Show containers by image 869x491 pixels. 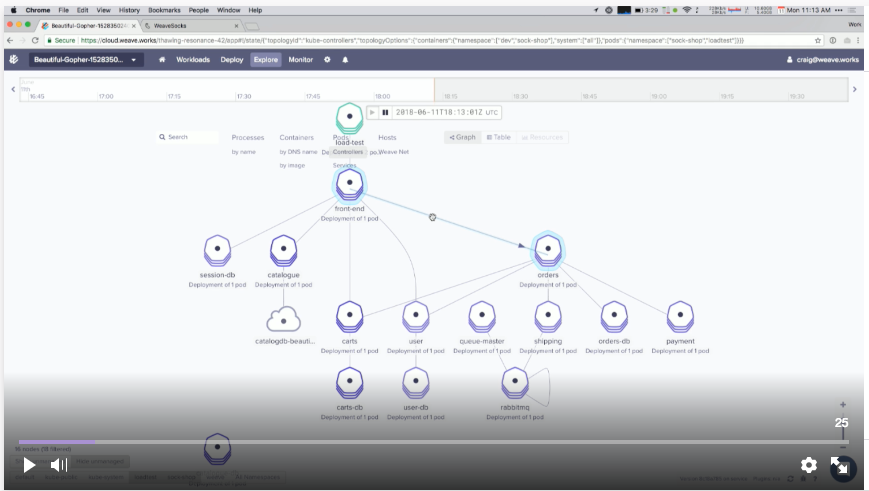pos(292,165)
